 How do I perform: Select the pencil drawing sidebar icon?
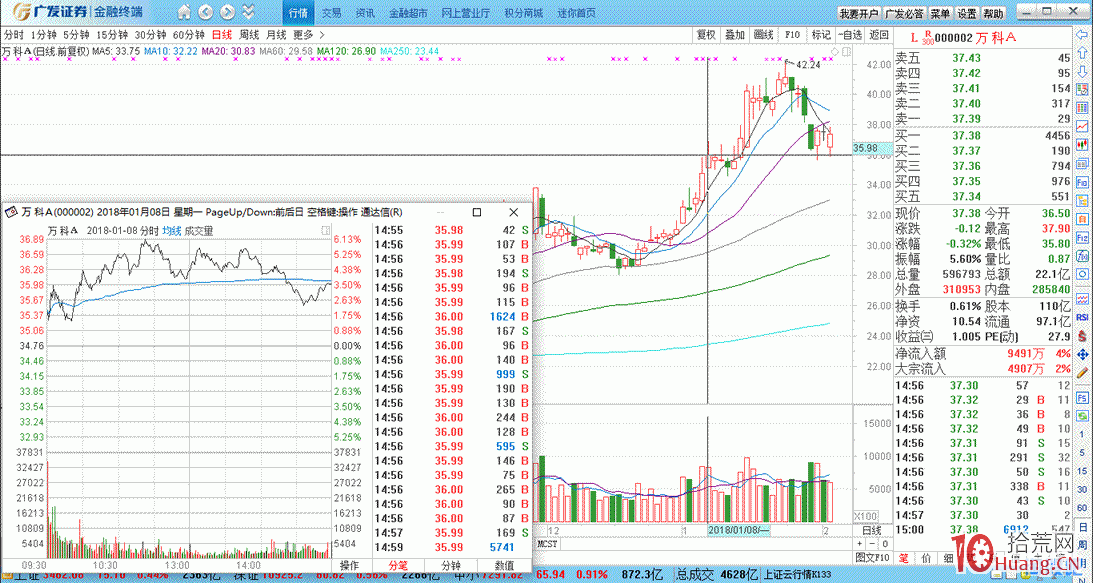point(1083,374)
